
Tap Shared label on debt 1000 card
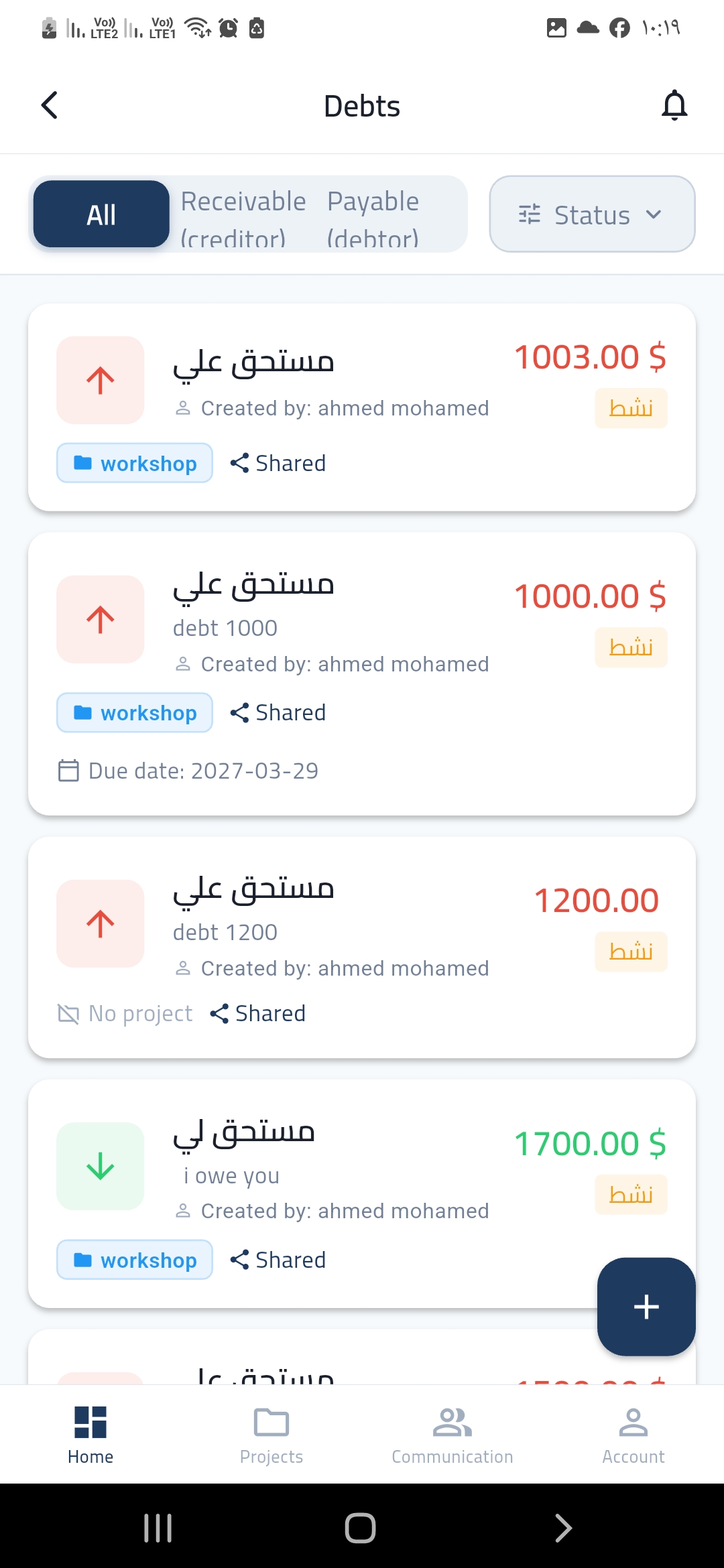click(x=290, y=712)
